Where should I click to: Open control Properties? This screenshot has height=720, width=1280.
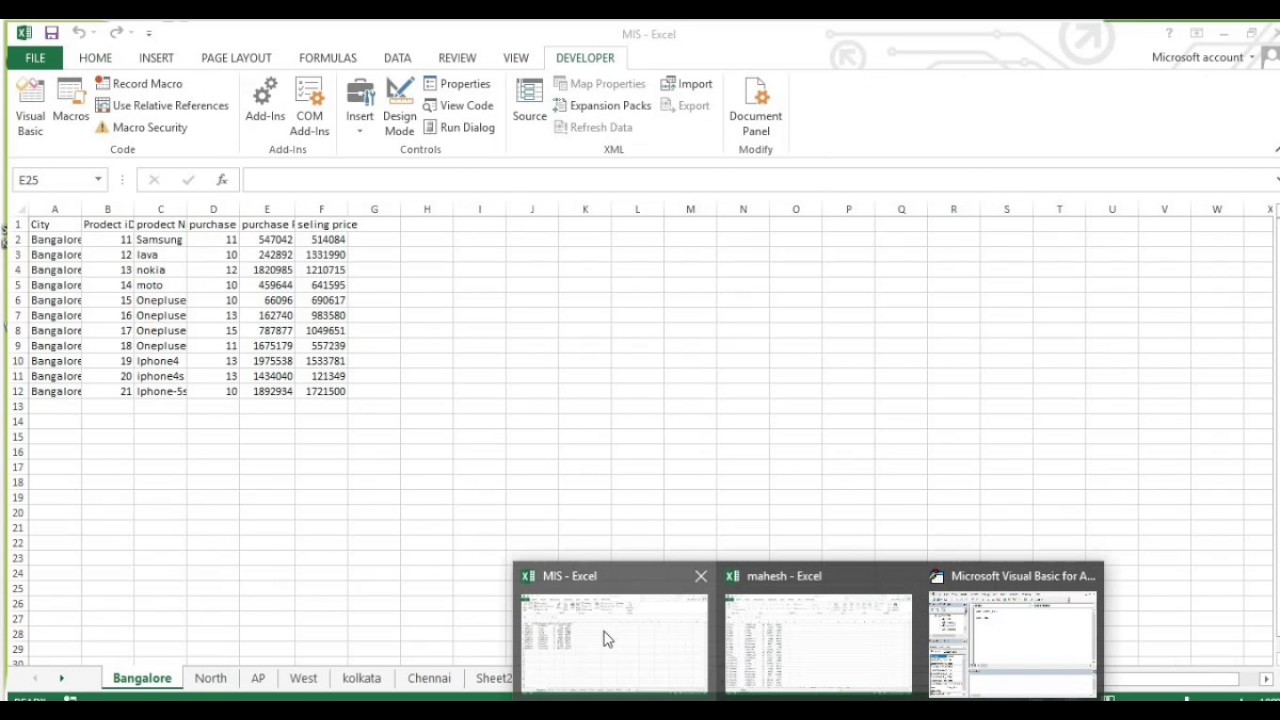457,84
